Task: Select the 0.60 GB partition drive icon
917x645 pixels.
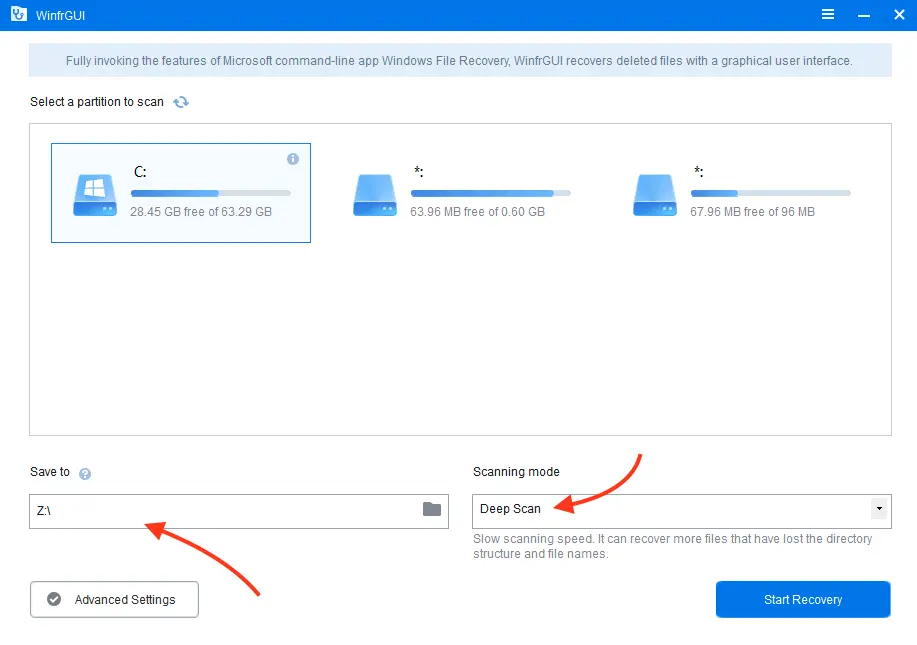Action: click(374, 194)
